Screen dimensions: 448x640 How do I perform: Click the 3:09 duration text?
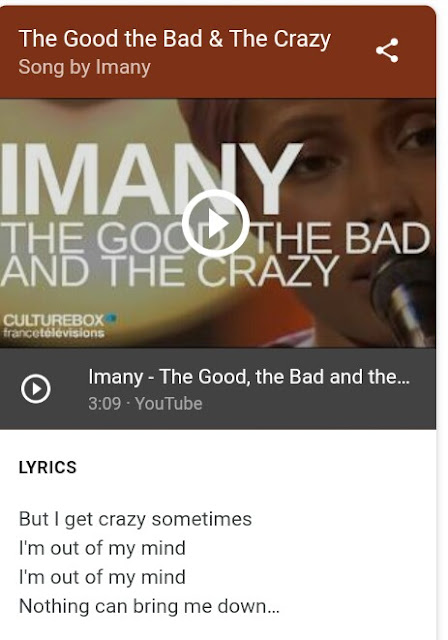(x=105, y=403)
